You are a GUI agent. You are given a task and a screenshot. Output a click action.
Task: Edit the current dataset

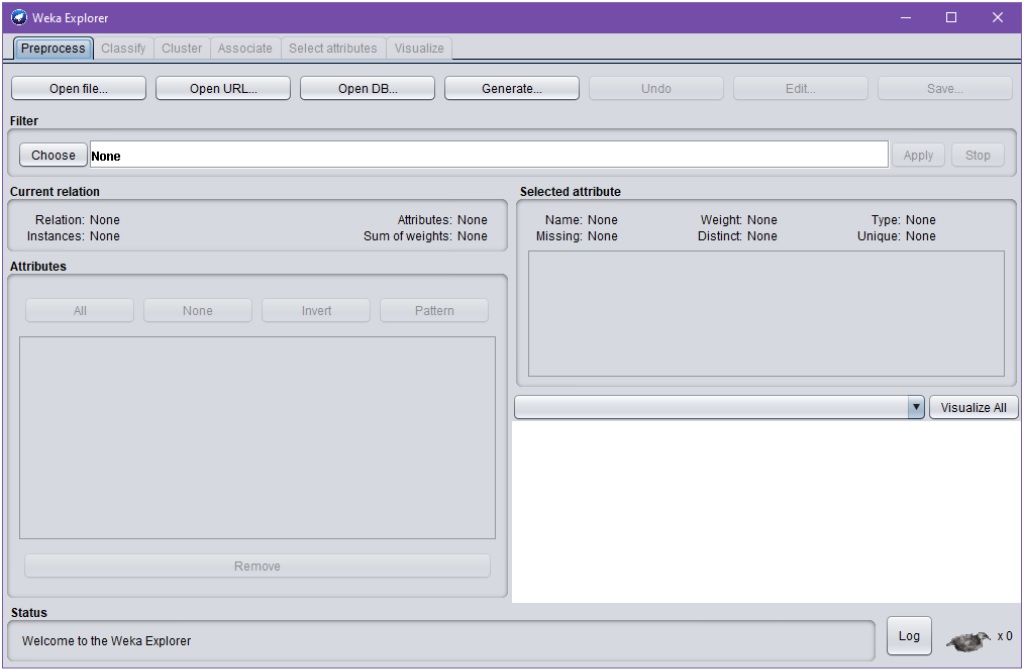800,88
